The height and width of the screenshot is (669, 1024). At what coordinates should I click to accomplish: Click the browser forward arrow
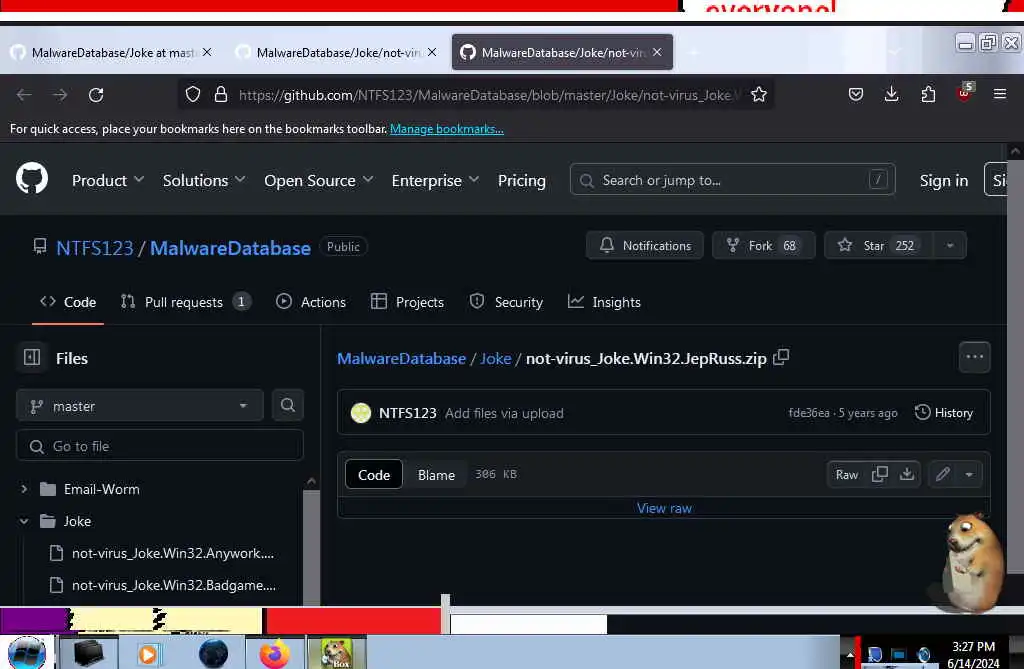(60, 95)
